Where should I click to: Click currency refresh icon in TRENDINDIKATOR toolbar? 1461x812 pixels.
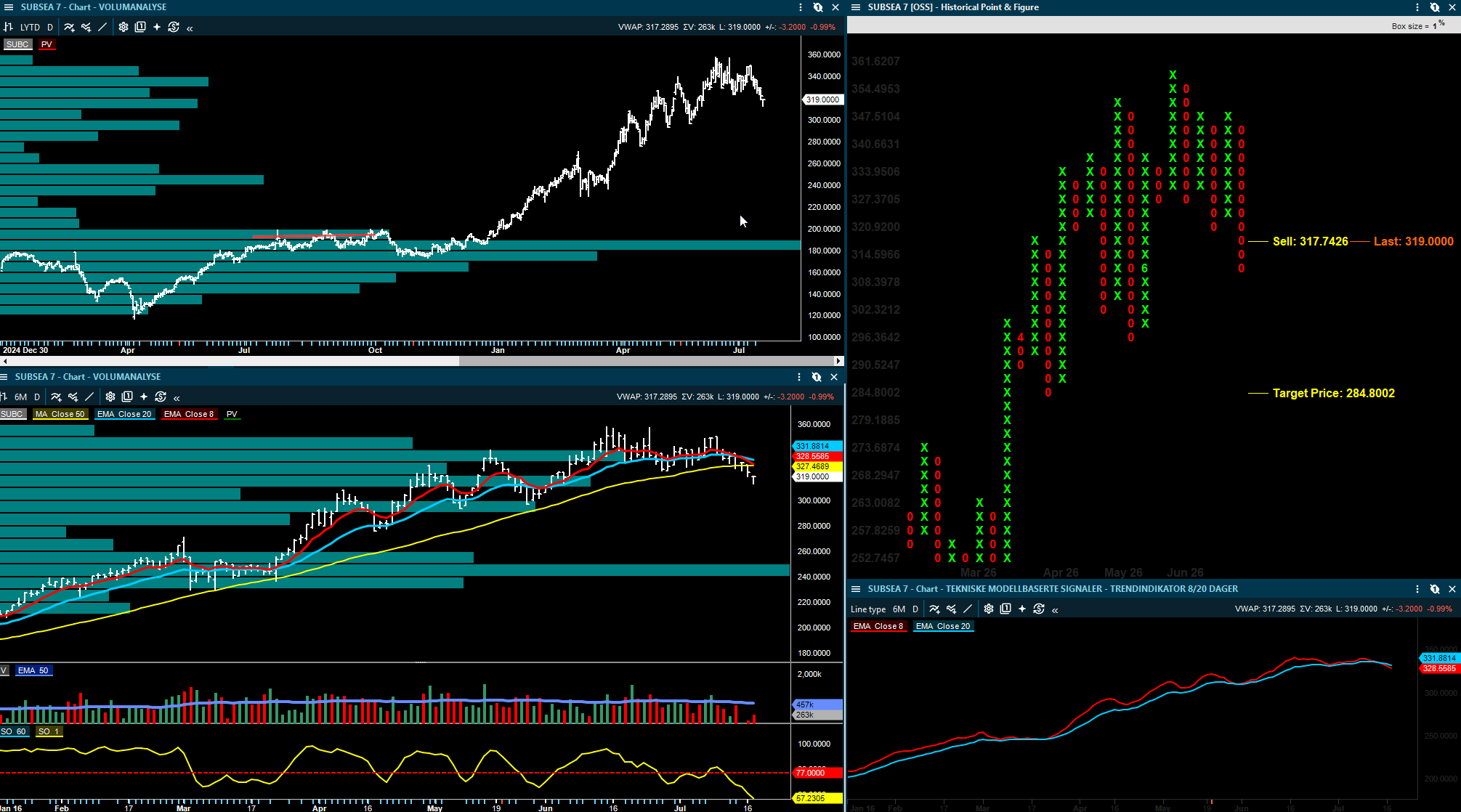pyautogui.click(x=1039, y=609)
